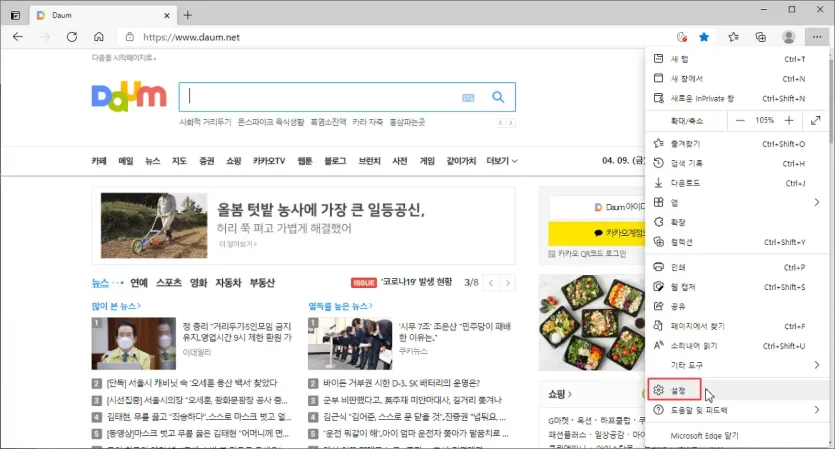Show previous issue with left arrow near 3/8
The width and height of the screenshot is (835, 449).
(491, 283)
